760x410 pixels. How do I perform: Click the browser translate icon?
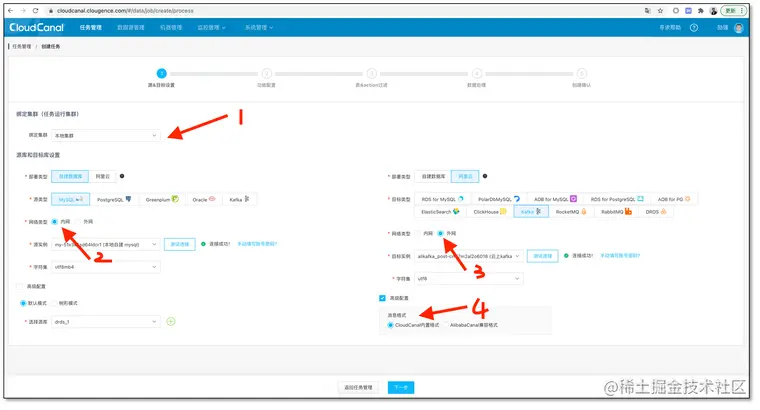(648, 10)
